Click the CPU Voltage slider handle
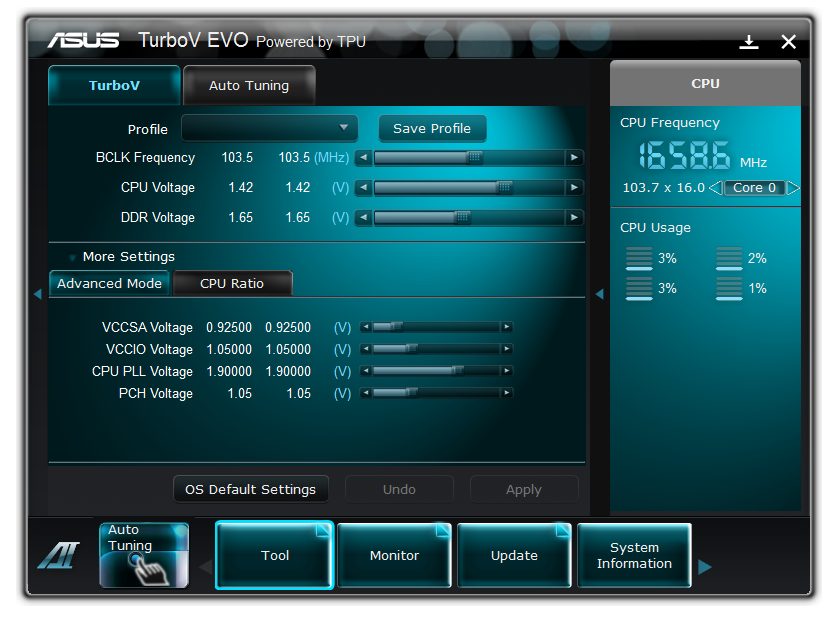Image resolution: width=832 pixels, height=624 pixels. [x=504, y=187]
